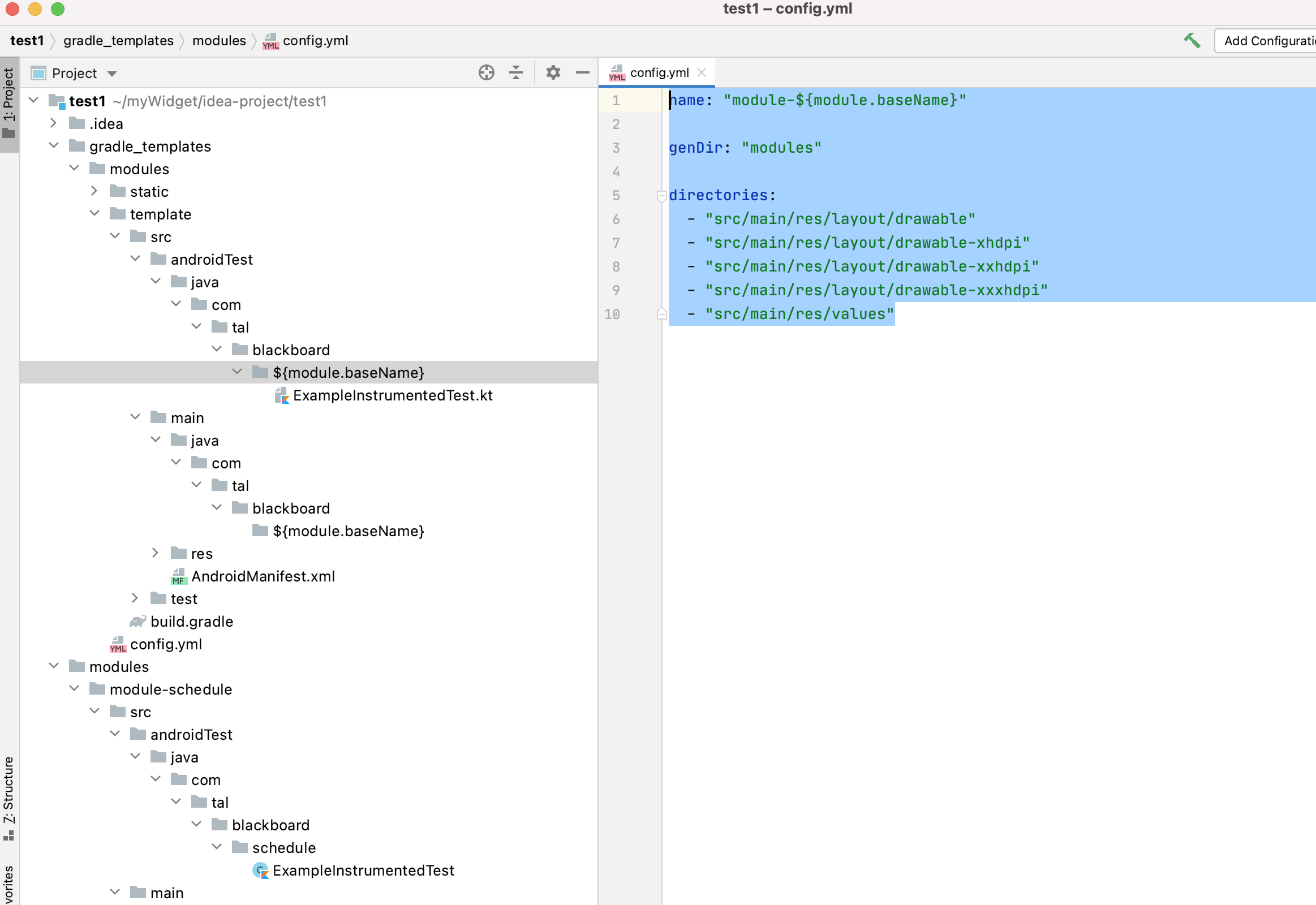Screen dimensions: 1316x905
Task: Click modules in the breadcrumb path
Action: [x=219, y=41]
